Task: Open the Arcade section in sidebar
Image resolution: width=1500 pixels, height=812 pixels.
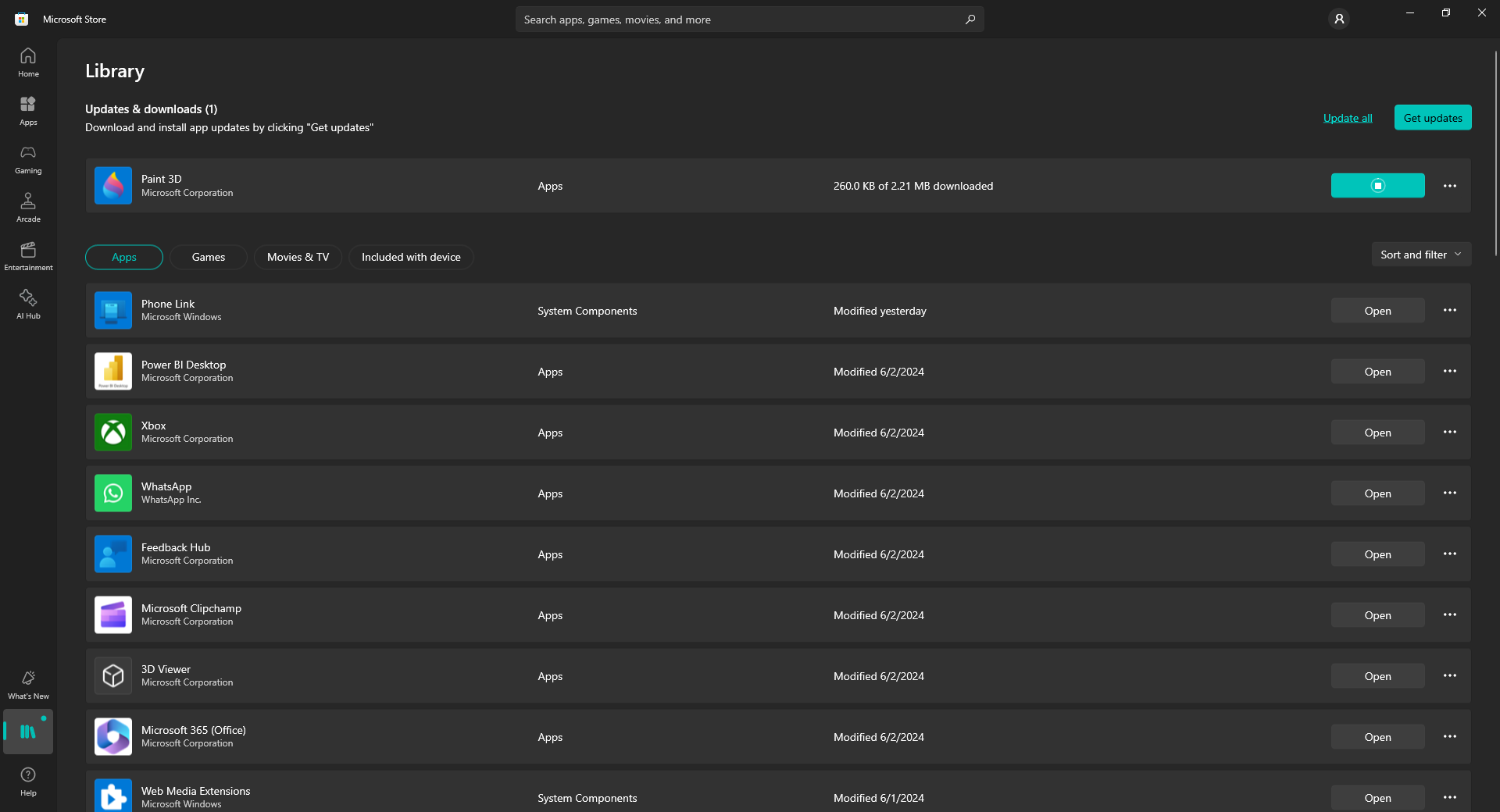Action: [x=28, y=208]
